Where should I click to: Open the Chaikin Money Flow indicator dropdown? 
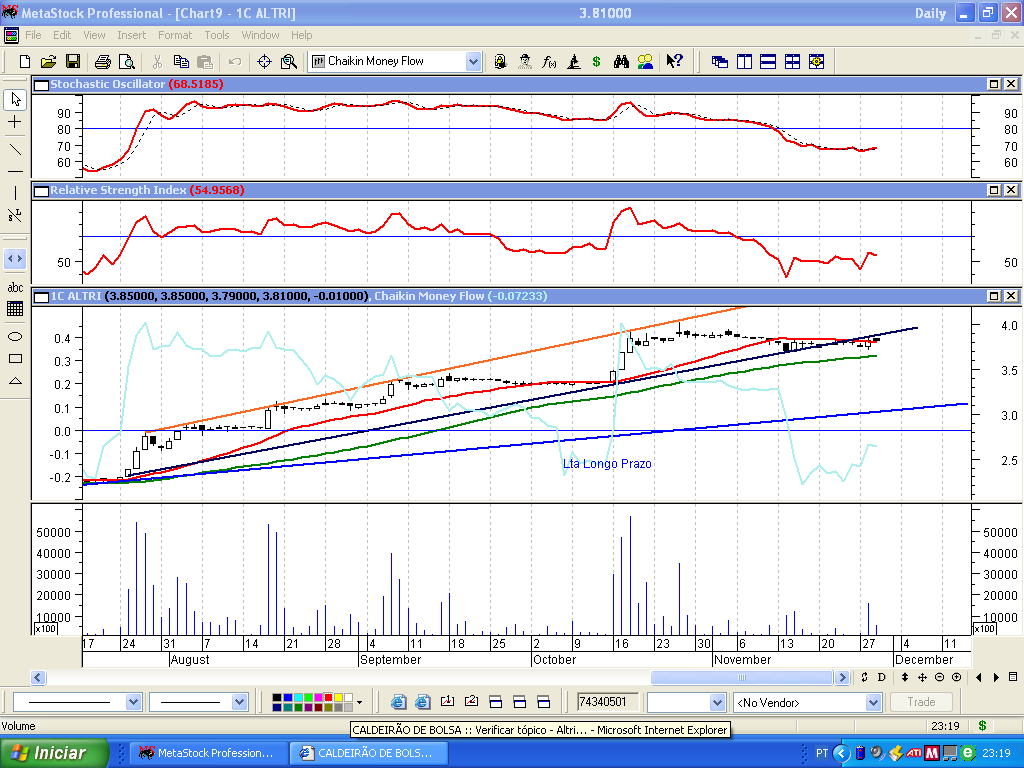473,61
